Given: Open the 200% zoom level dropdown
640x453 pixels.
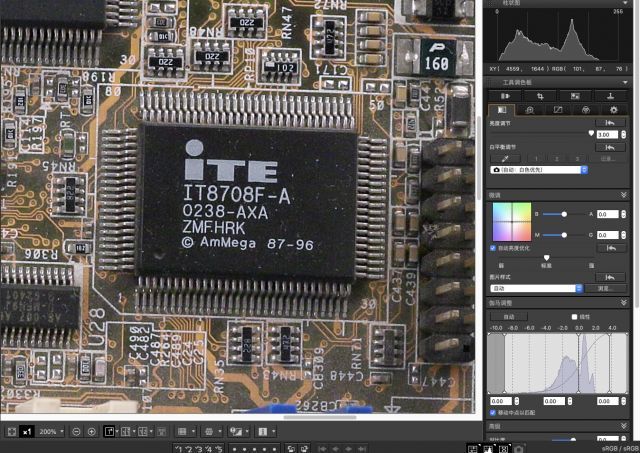Looking at the screenshot, I should (51, 431).
